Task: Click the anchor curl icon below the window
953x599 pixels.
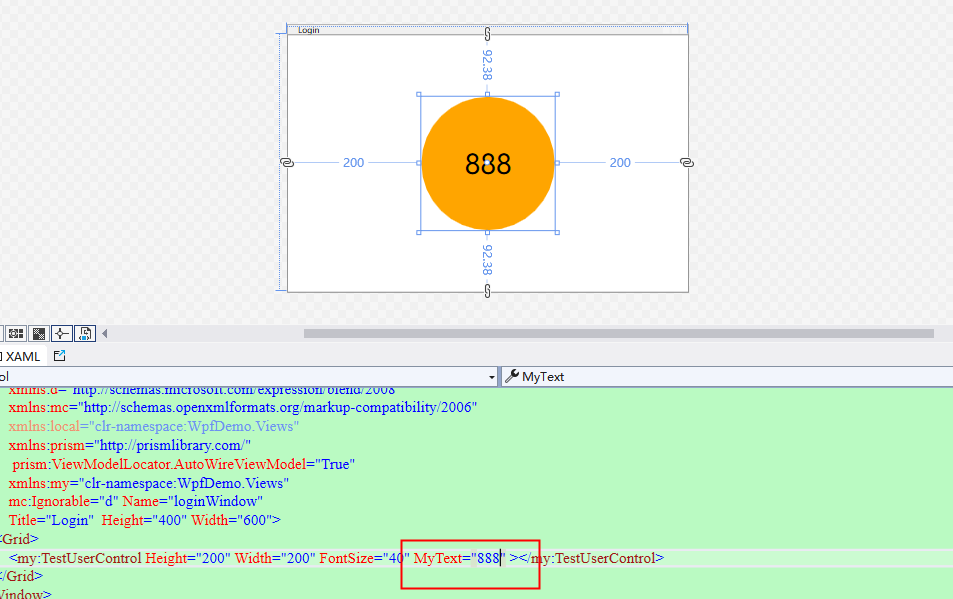Action: pos(487,292)
